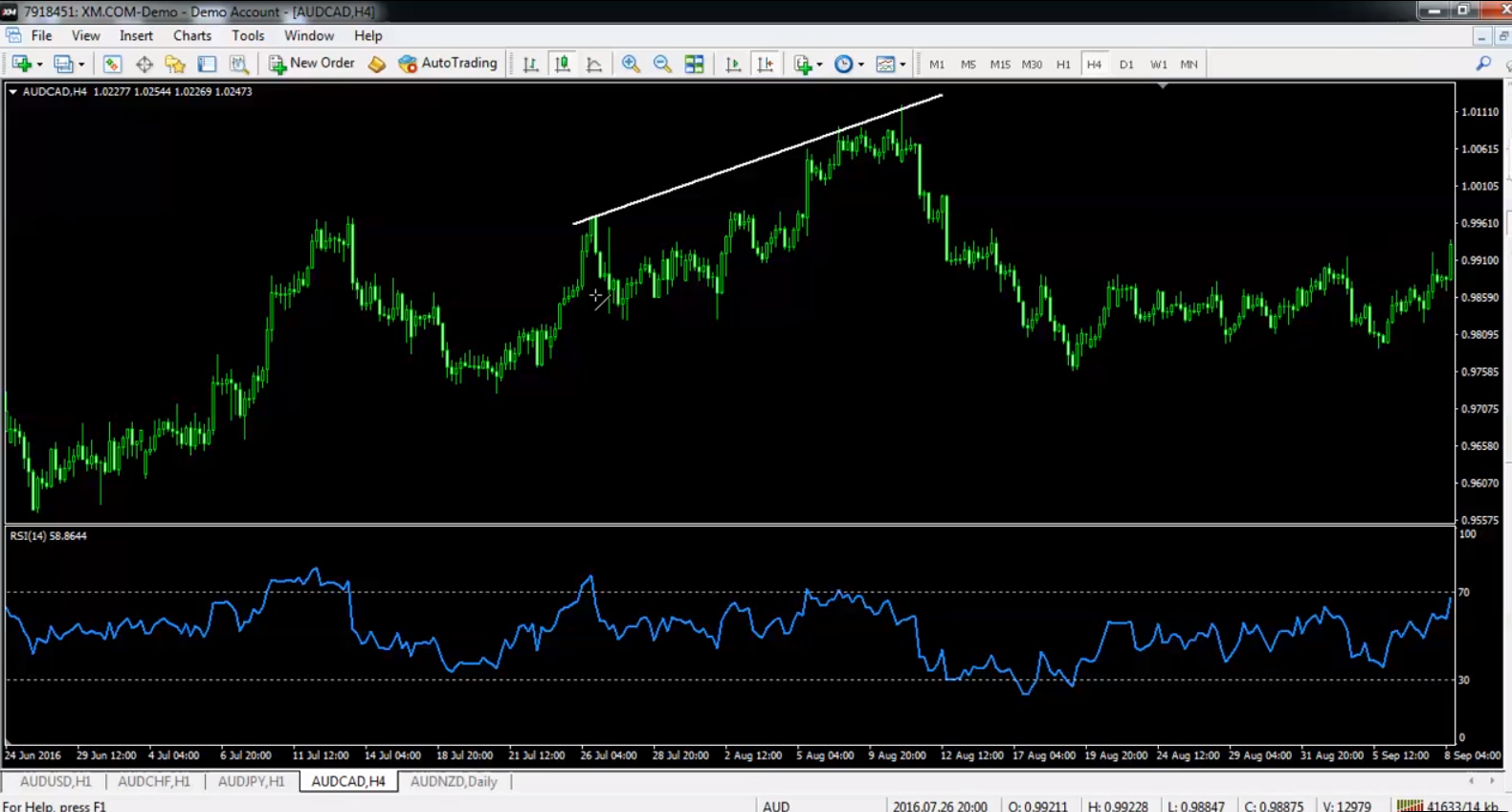Open the View menu
Viewport: 1512px width, 812px height.
[85, 35]
